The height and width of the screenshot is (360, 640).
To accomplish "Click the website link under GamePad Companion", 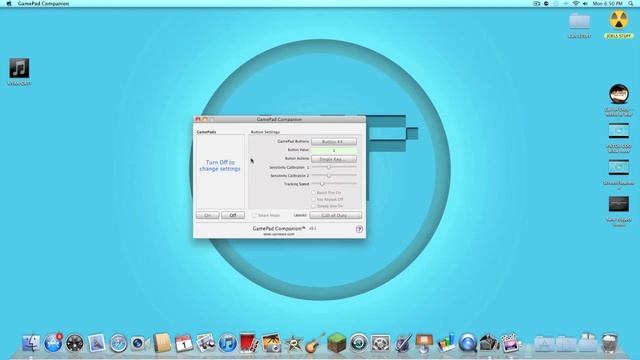I will coord(279,234).
